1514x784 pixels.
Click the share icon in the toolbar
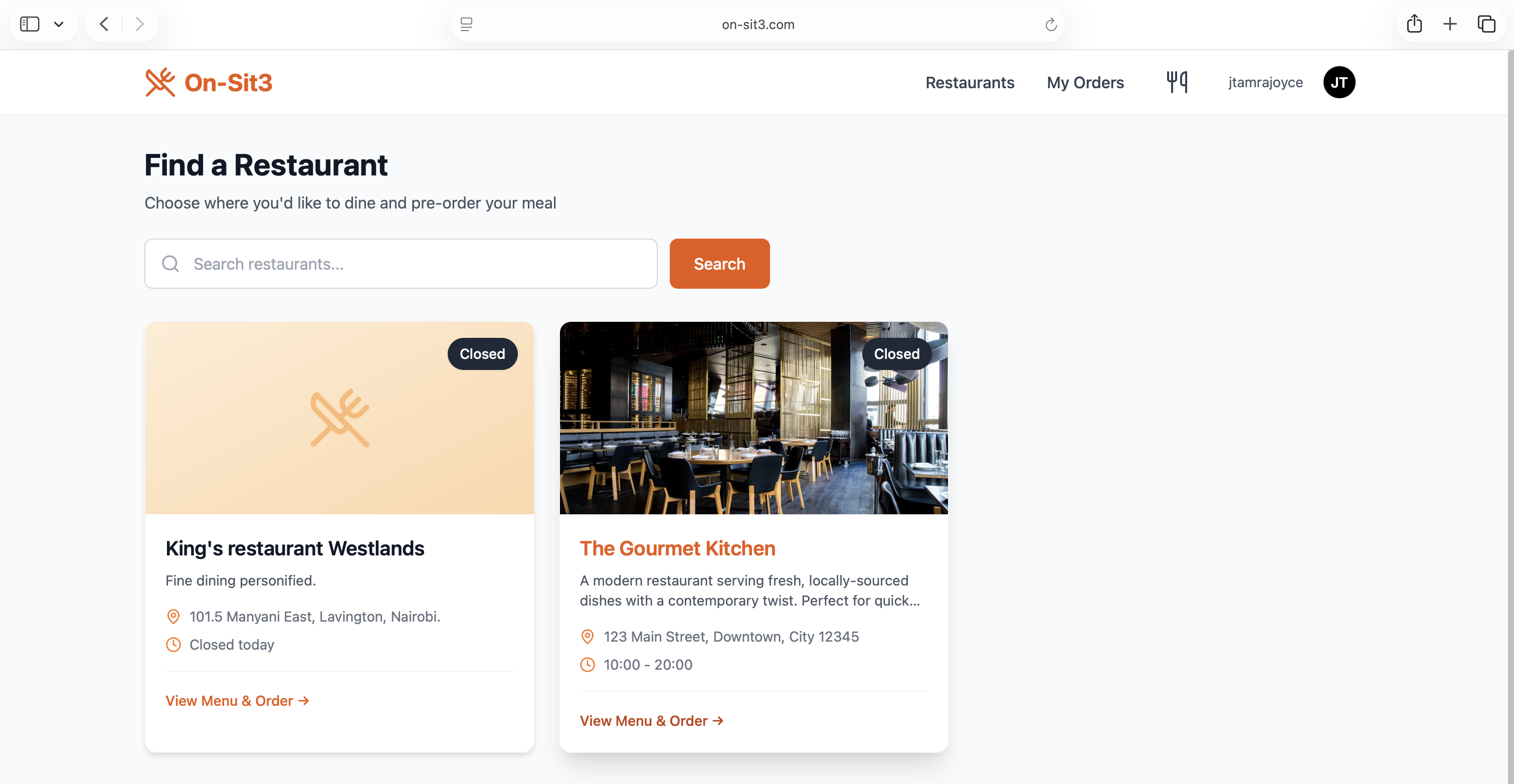pos(1415,24)
